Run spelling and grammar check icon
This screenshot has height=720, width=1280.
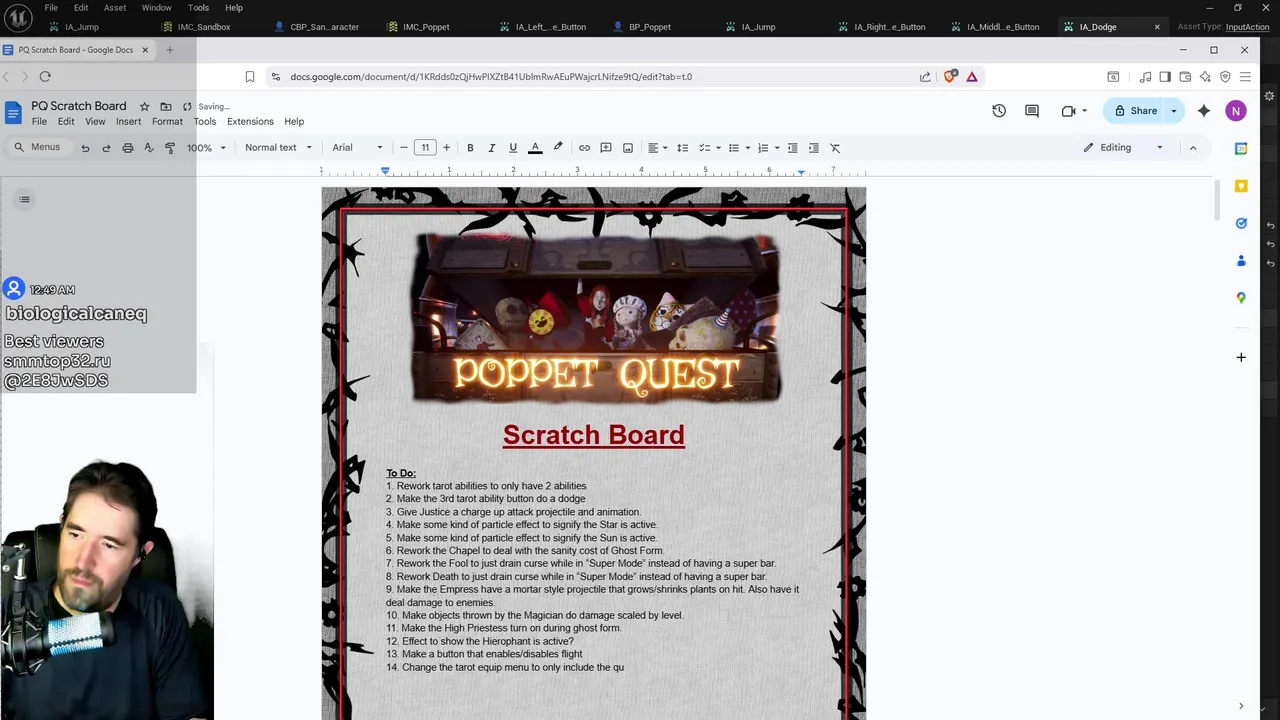(x=149, y=148)
